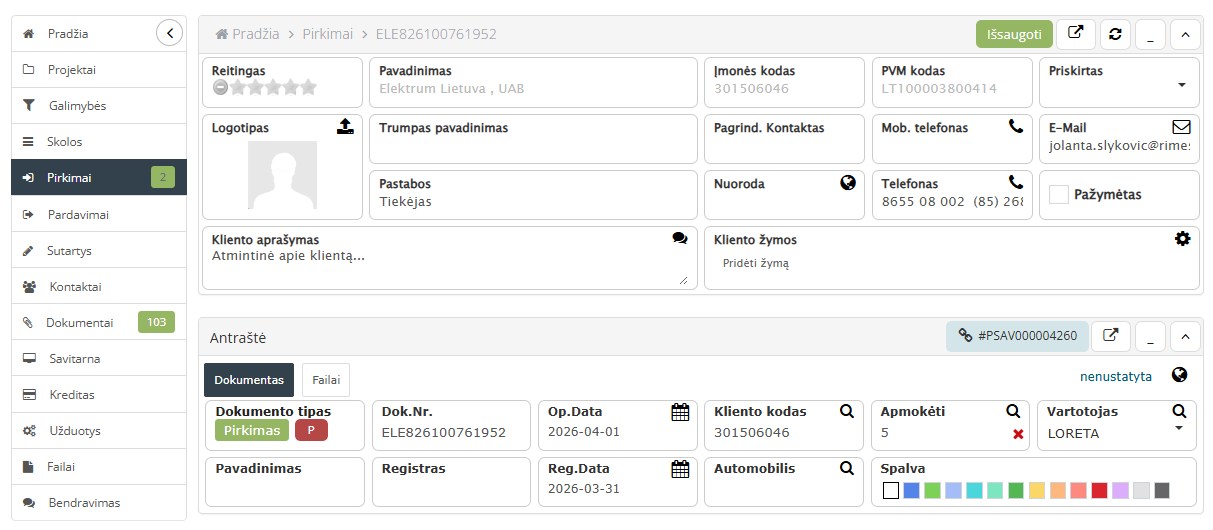This screenshot has width=1213, height=530.
Task: Select the red color swatch in Spalva
Action: [x=1099, y=491]
